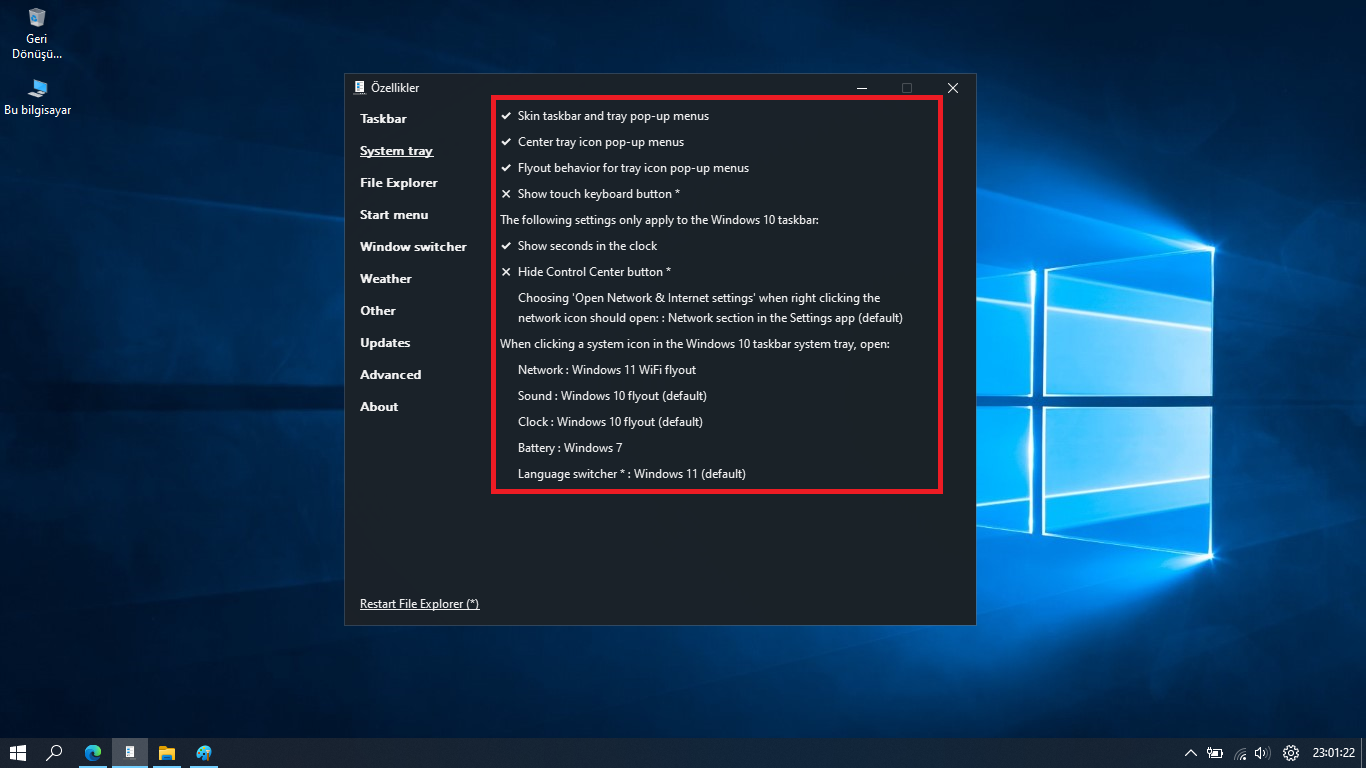
Task: Change Battery flyout from Windows 7
Action: tap(570, 448)
